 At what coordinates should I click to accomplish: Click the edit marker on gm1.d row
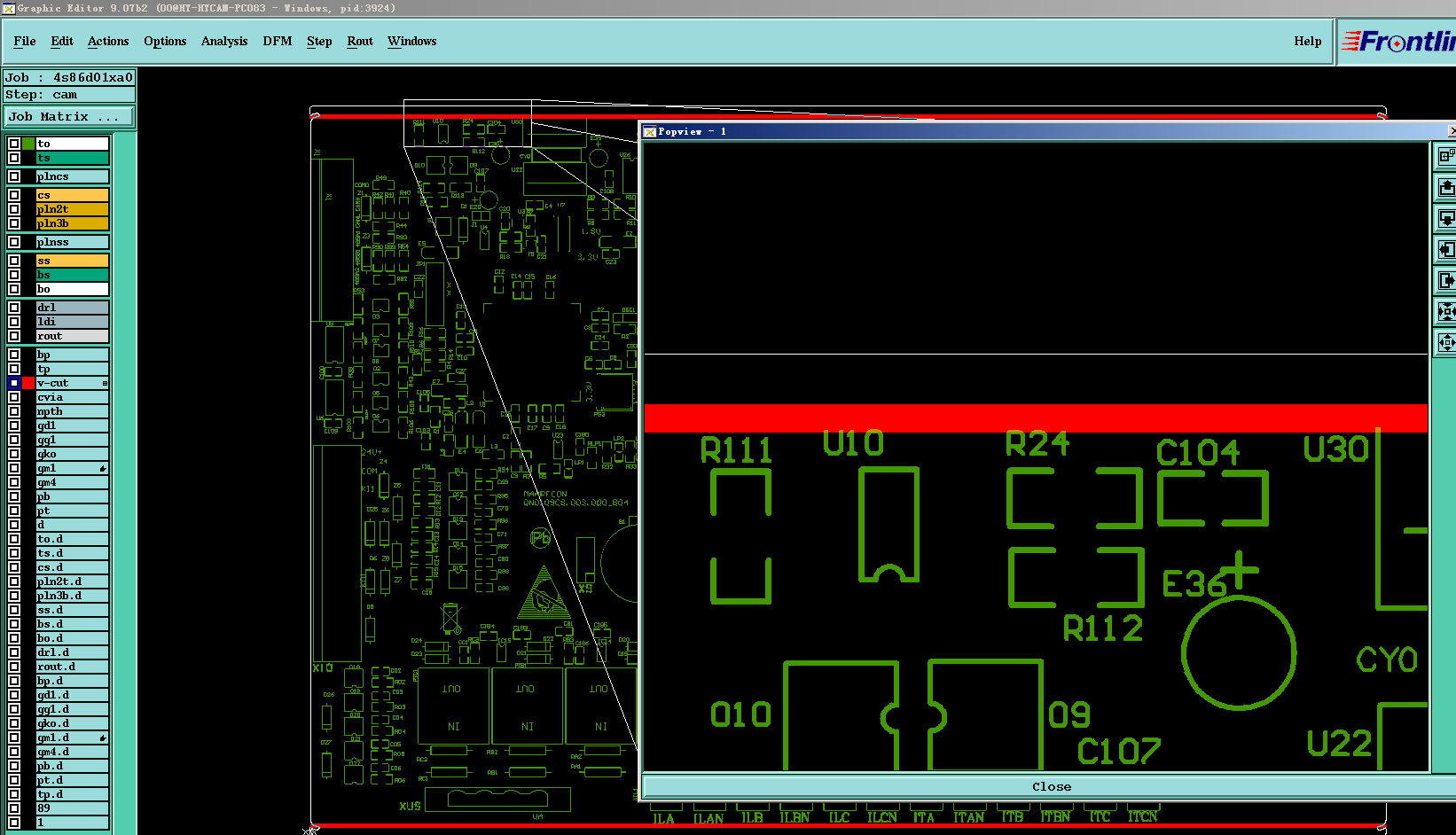click(x=103, y=737)
